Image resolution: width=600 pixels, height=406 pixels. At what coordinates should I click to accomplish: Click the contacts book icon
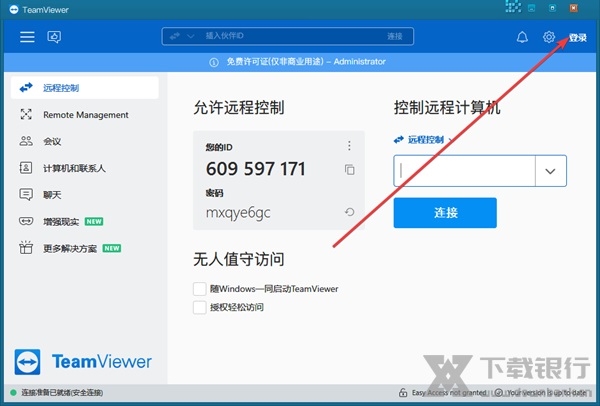click(x=26, y=168)
